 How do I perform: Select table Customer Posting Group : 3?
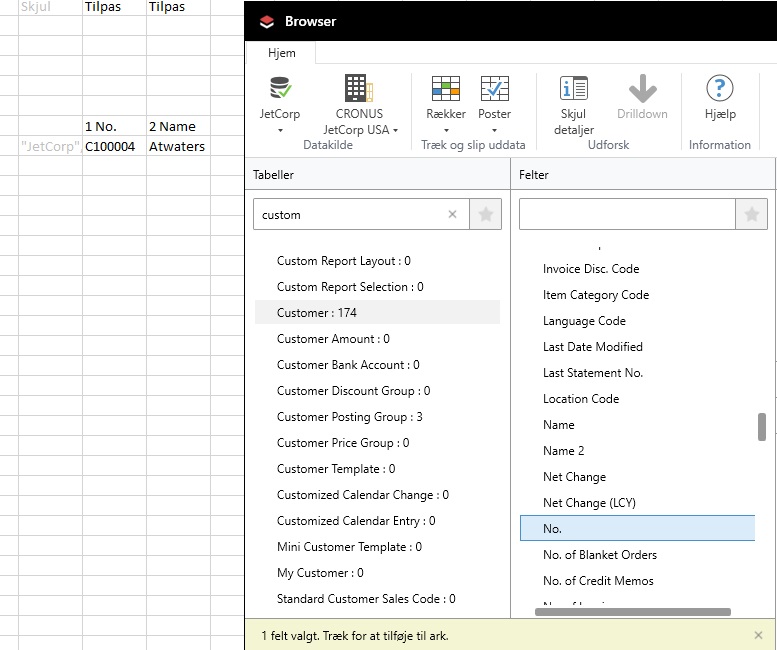pos(349,417)
